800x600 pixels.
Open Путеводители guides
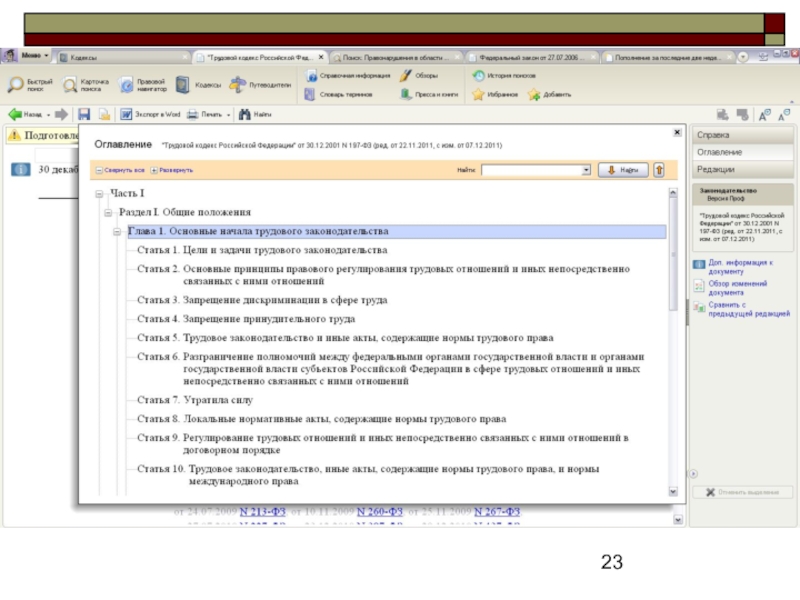point(260,85)
